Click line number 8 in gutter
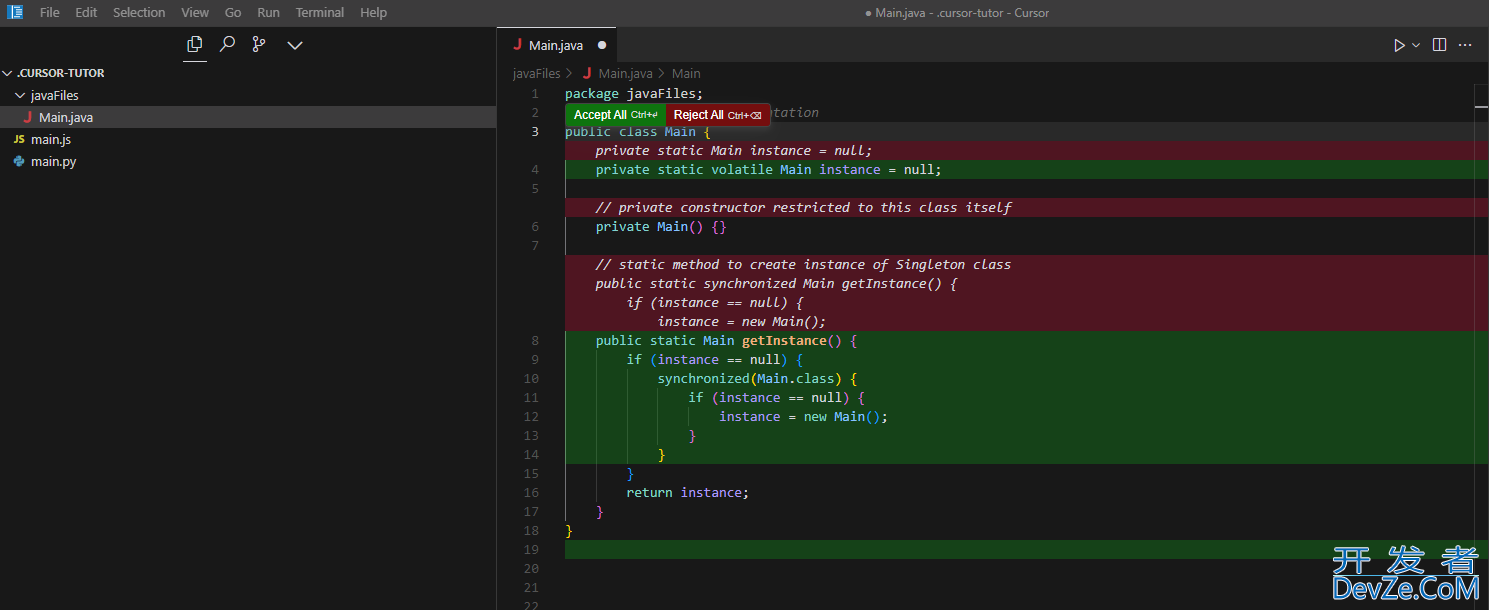The width and height of the screenshot is (1489, 610). click(535, 340)
